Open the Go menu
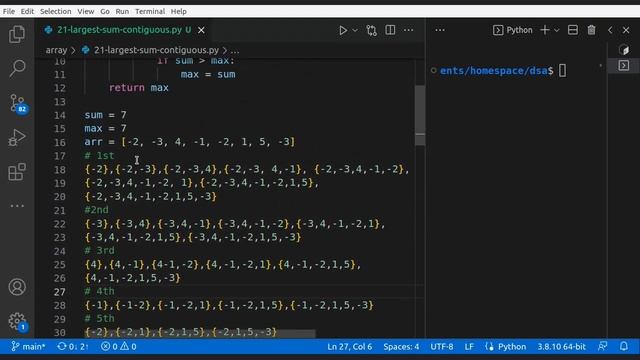Screen dimensions: 640x360 105,11
